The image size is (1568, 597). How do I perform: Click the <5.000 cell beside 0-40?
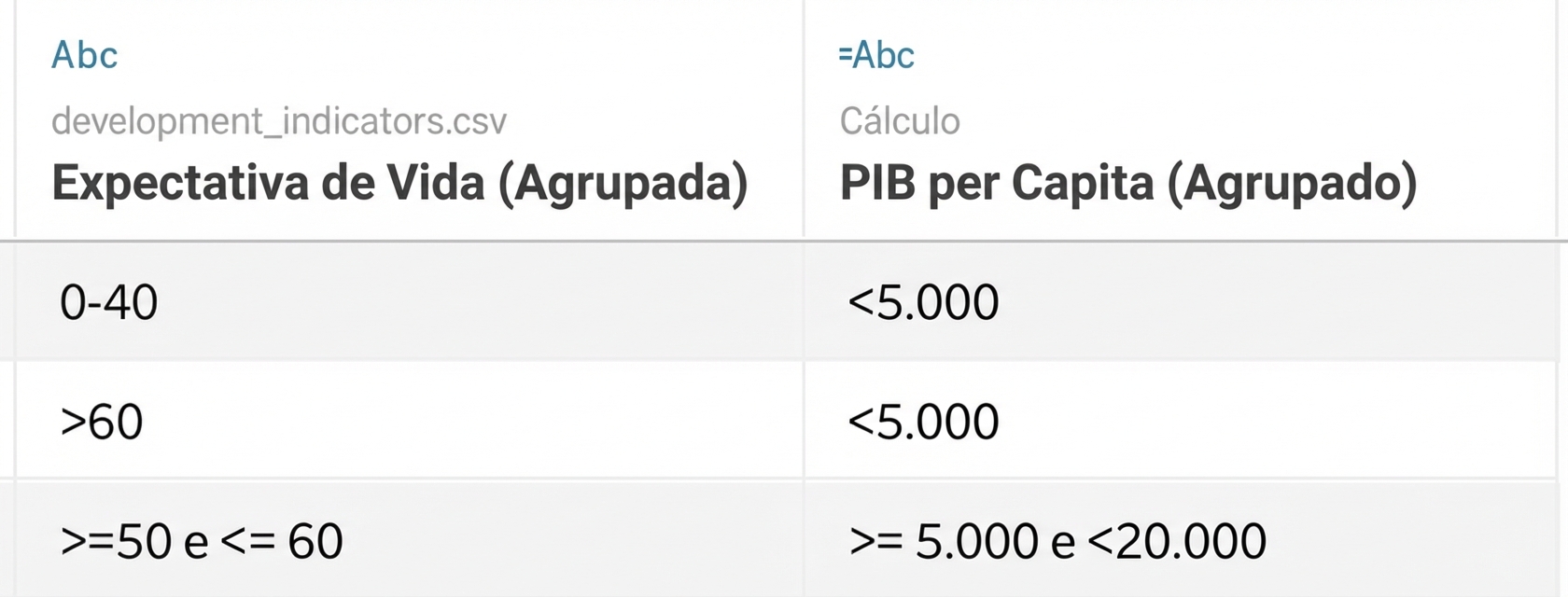922,302
